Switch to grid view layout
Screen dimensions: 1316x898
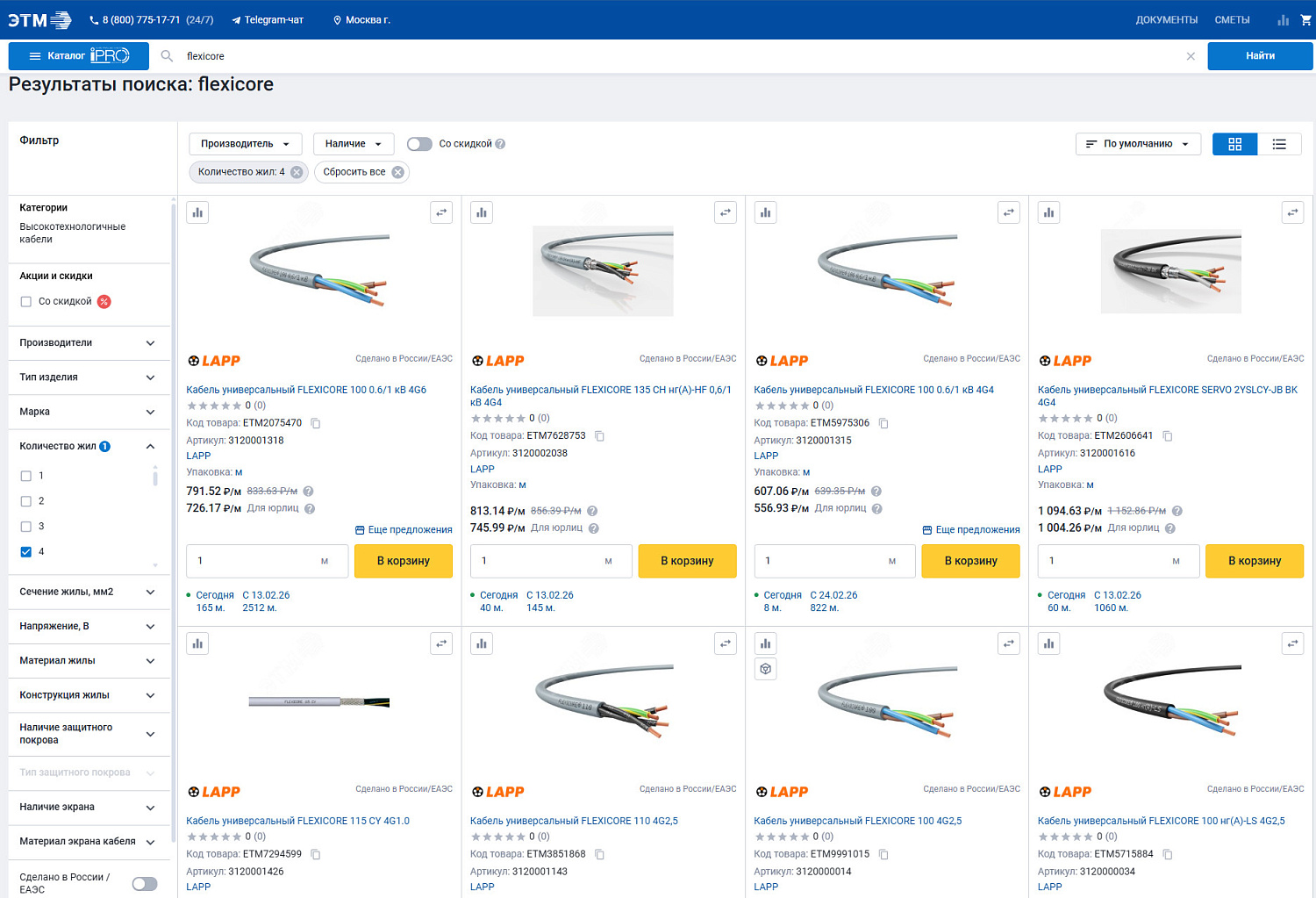(x=1234, y=144)
